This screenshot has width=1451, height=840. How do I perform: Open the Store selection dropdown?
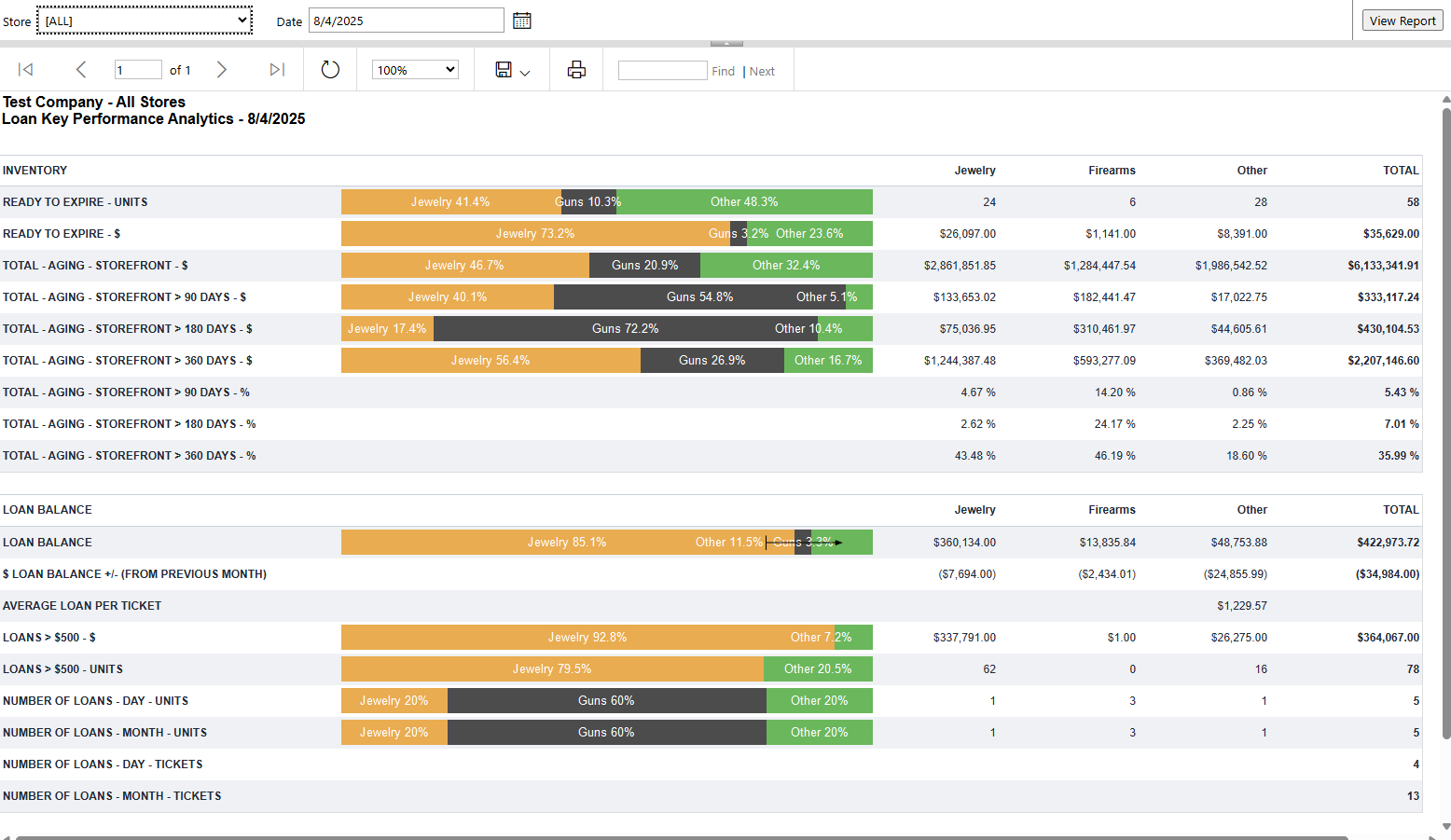pyautogui.click(x=145, y=21)
